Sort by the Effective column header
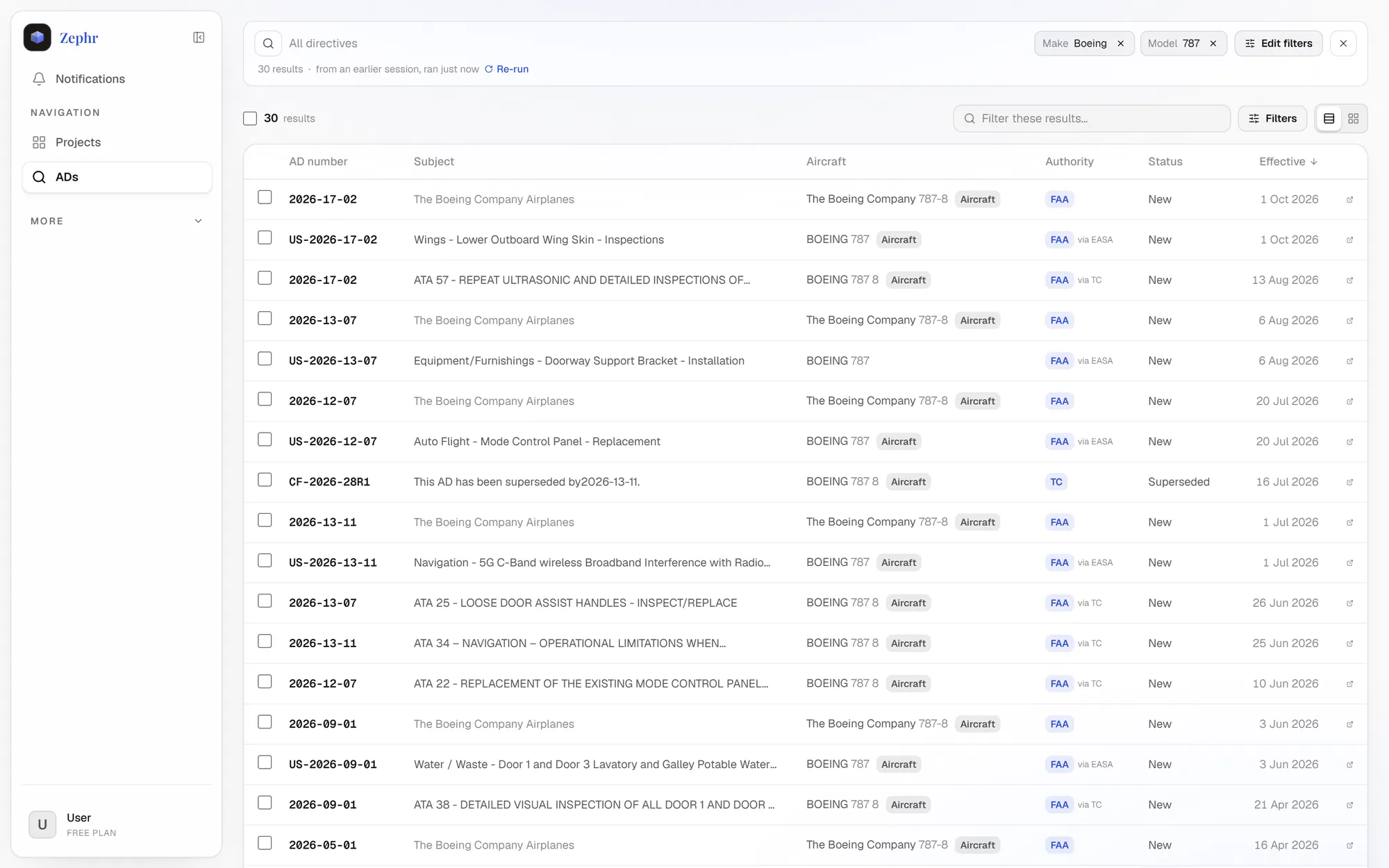Viewport: 1389px width, 868px height. coord(1288,161)
